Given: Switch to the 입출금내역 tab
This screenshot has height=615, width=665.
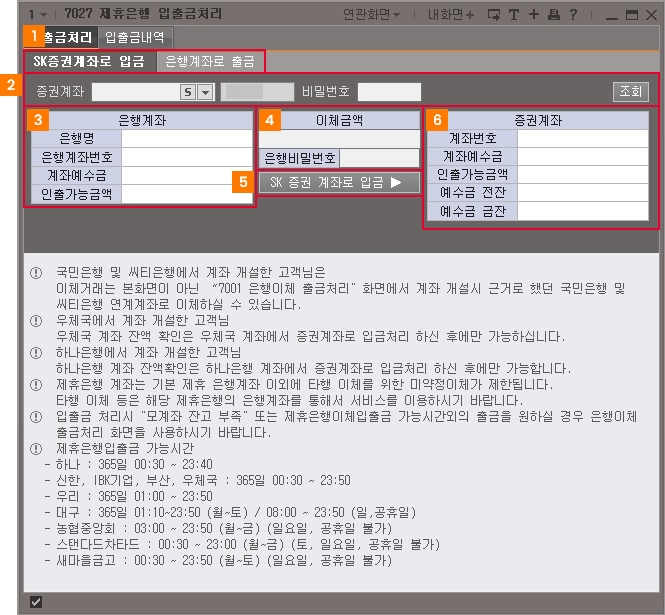Looking at the screenshot, I should click(x=135, y=37).
